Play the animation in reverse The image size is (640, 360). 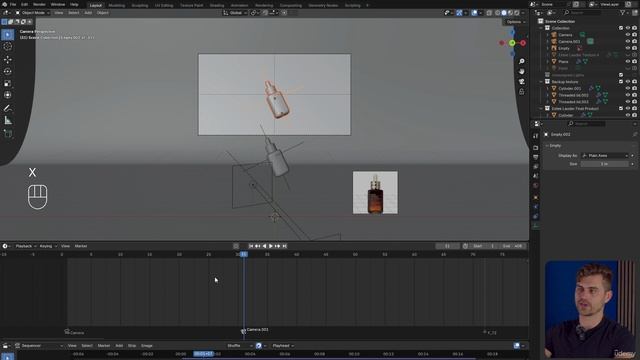264,246
